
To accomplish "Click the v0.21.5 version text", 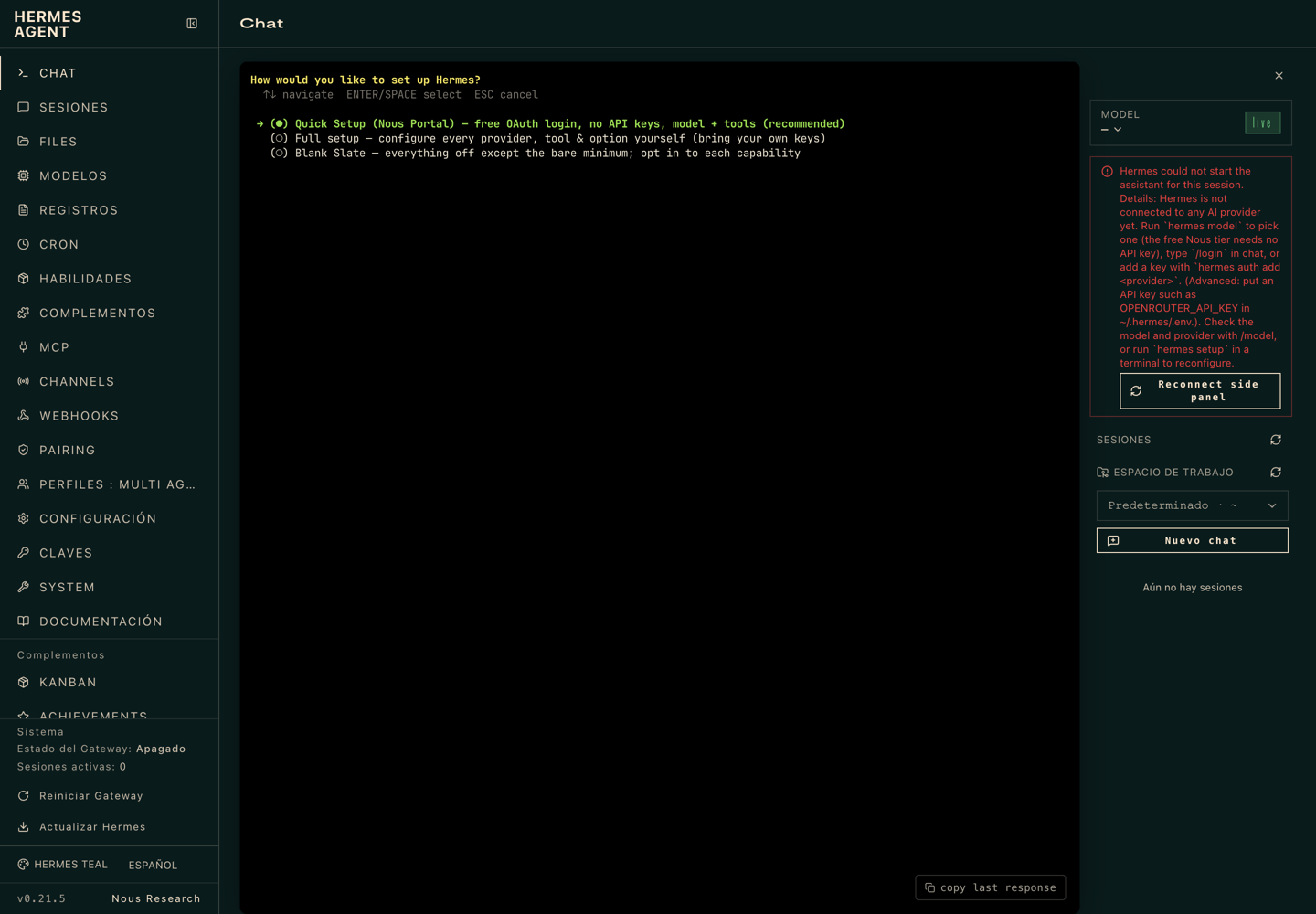I will click(41, 898).
